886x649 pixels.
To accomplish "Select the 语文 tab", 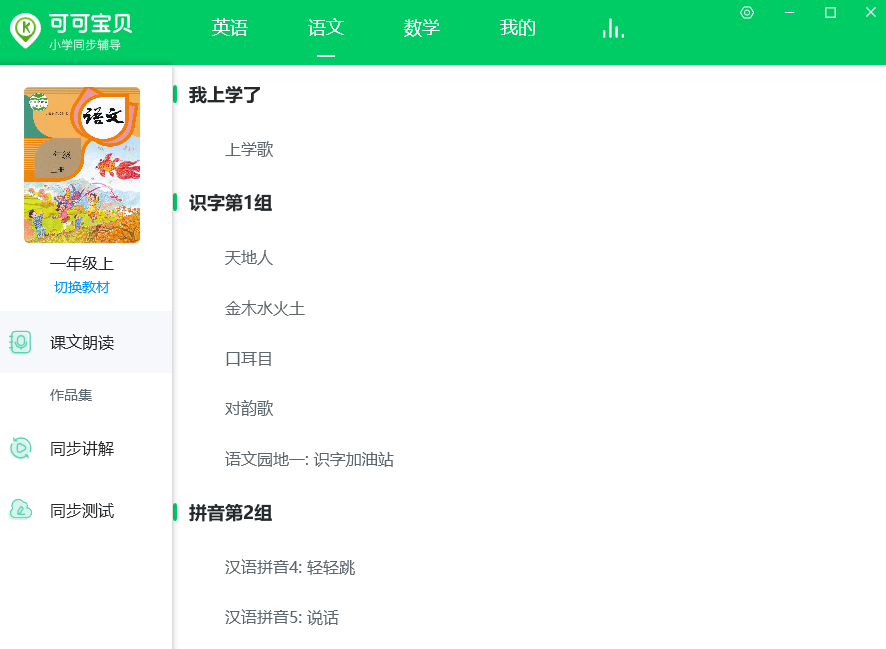I will tap(325, 28).
